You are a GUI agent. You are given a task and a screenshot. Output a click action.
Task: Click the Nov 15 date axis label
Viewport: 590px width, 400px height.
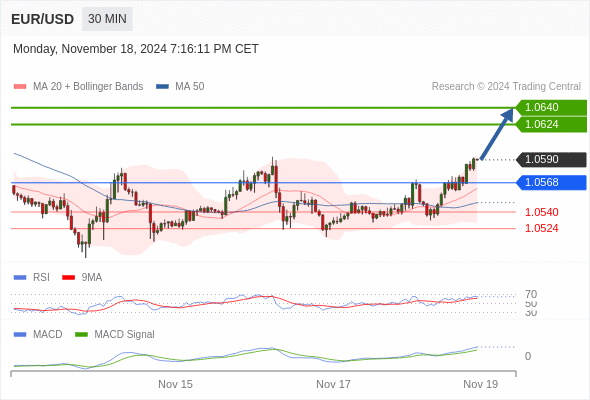tap(175, 384)
